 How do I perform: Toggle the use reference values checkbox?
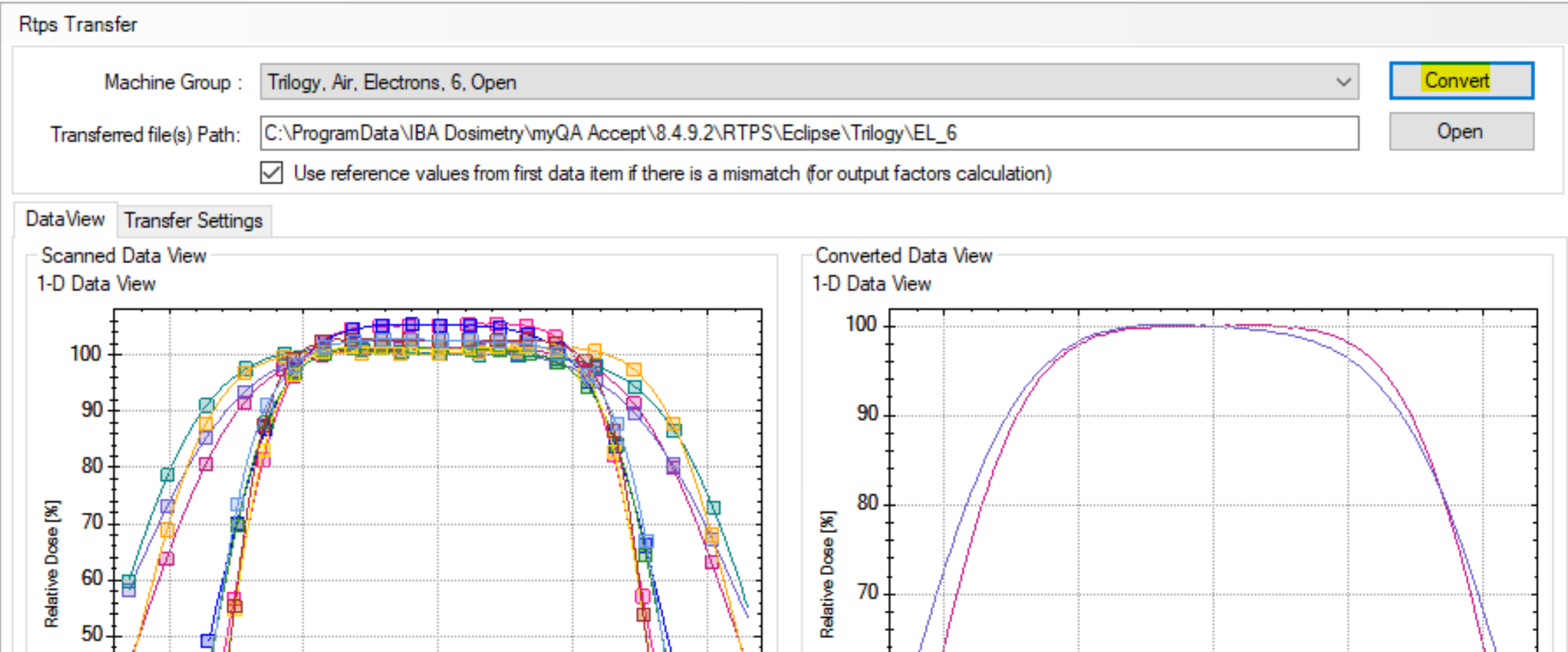pyautogui.click(x=272, y=173)
